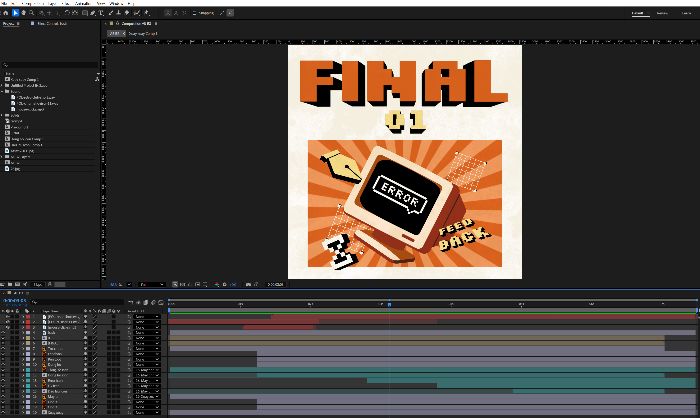Viewport: 700px width, 418px height.
Task: Expand the topmost red-labeled layer
Action: pyautogui.click(x=24, y=317)
